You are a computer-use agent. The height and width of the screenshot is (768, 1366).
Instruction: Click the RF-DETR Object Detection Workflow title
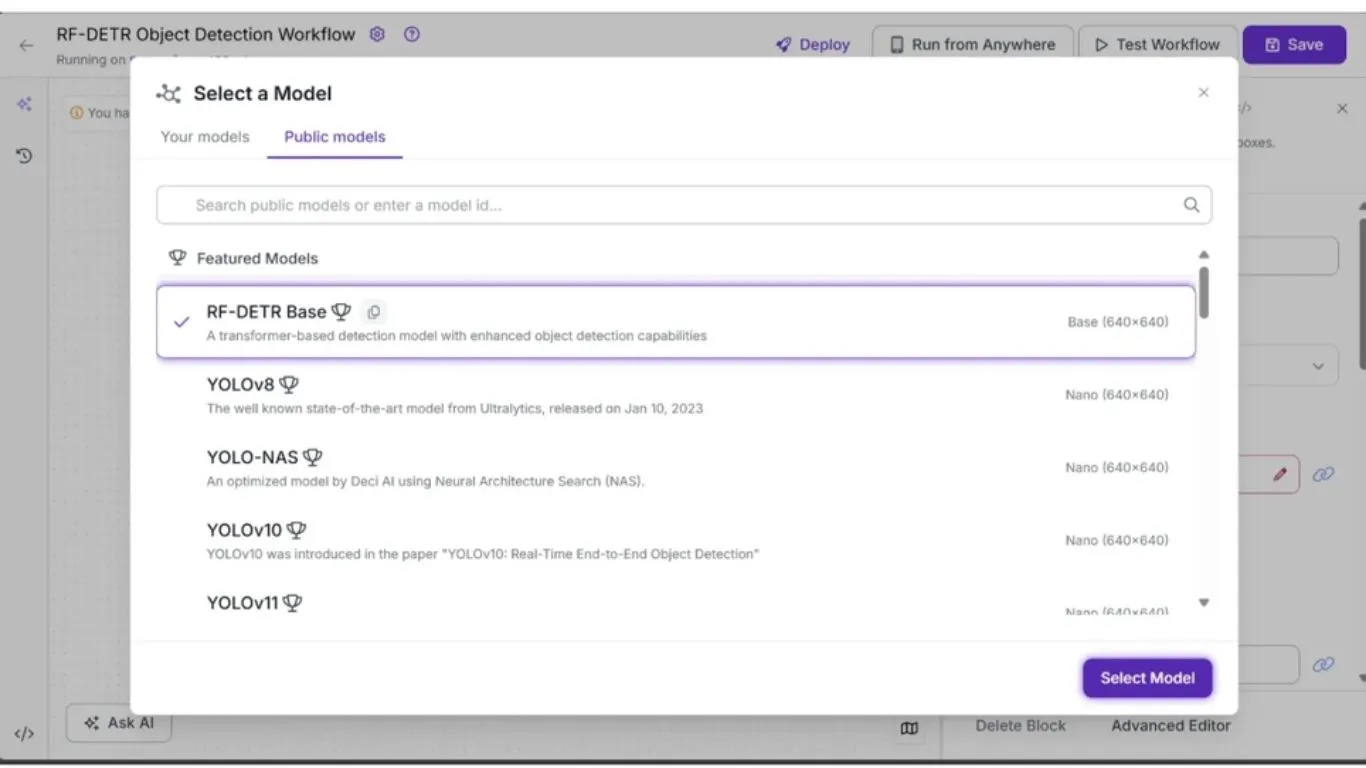(x=206, y=34)
